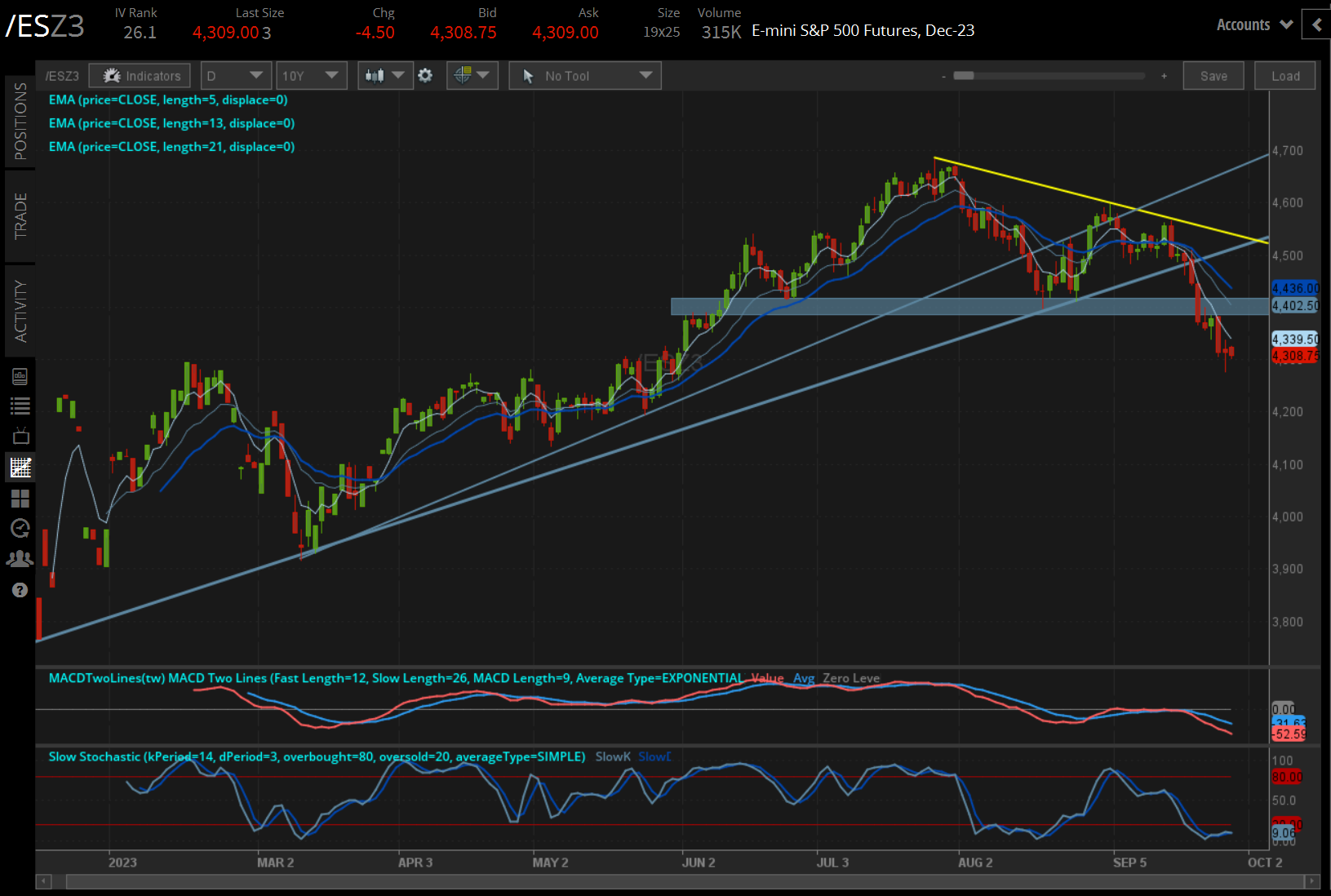This screenshot has height=896, width=1331.
Task: Click the account statement report icon
Action: (x=20, y=375)
